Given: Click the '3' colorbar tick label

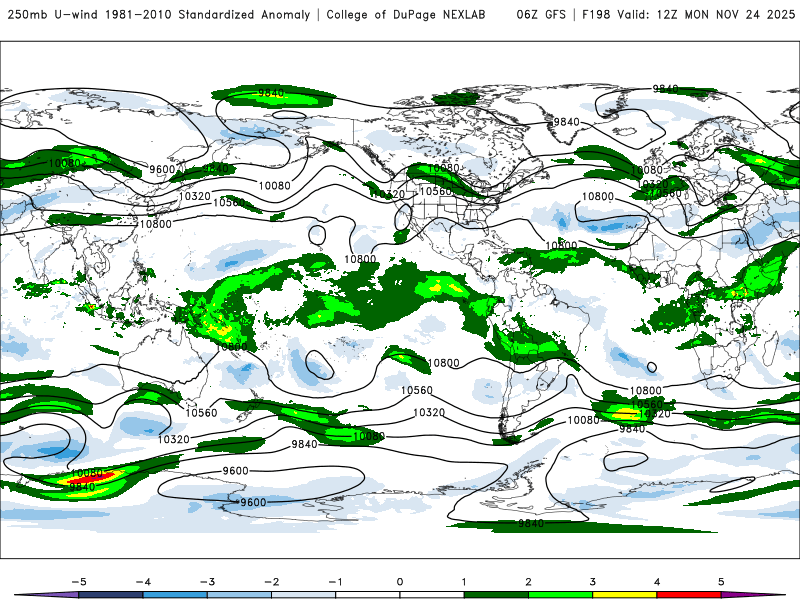Looking at the screenshot, I should click(x=592, y=582).
